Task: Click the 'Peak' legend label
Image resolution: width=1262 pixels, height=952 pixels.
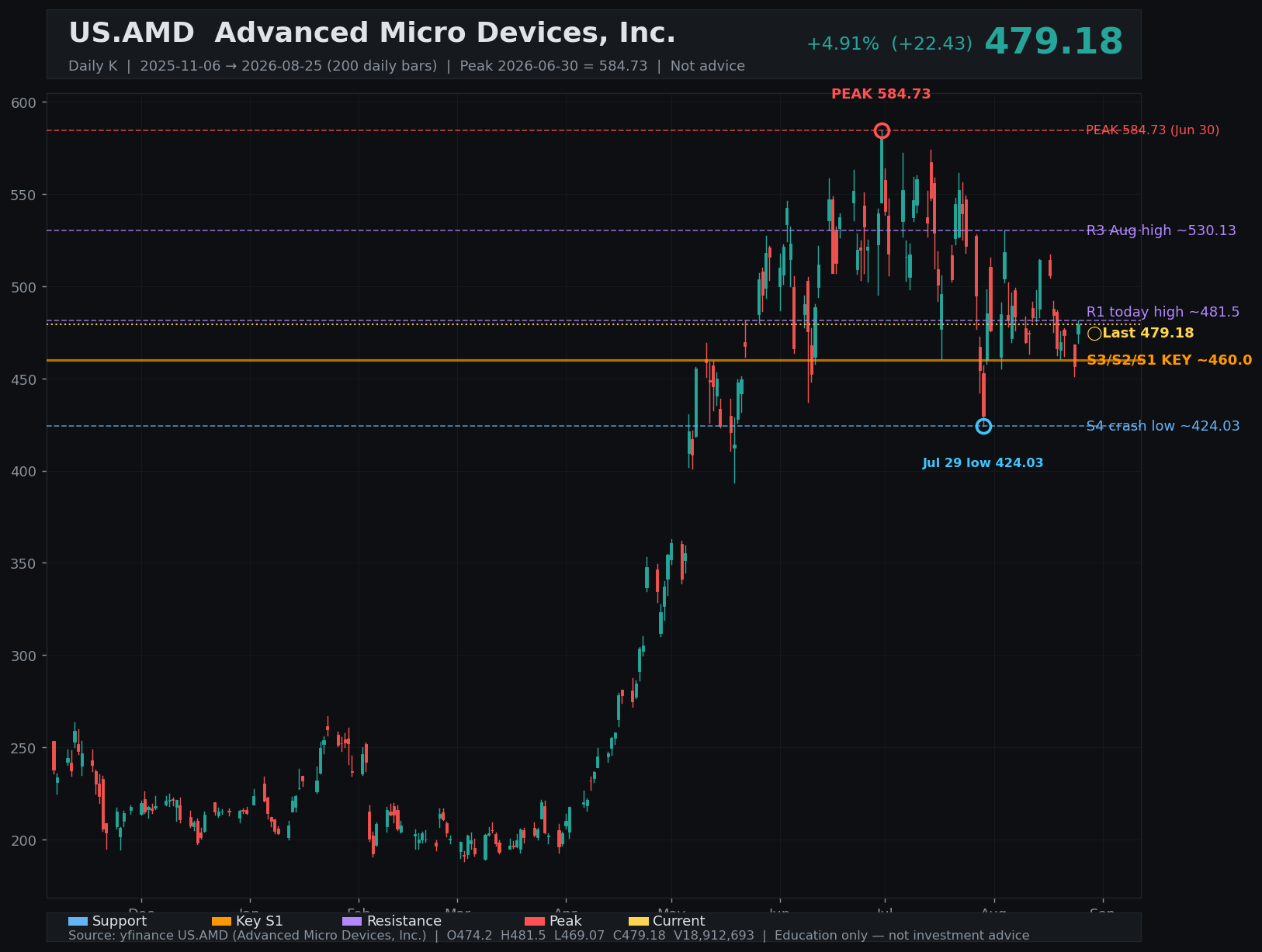Action: (565, 921)
